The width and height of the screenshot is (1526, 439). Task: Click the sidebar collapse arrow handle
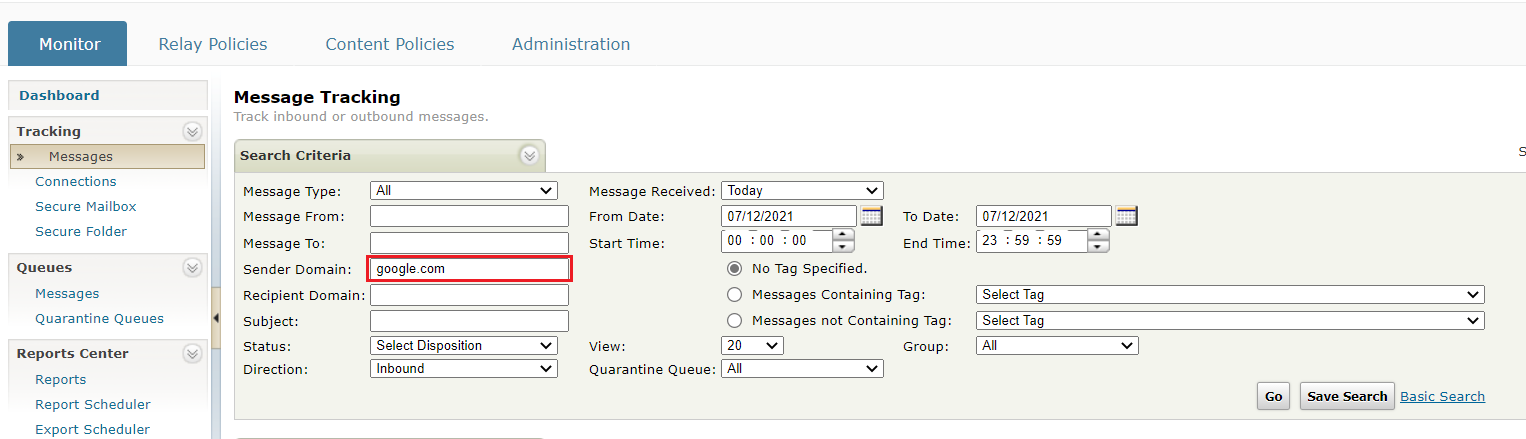217,317
